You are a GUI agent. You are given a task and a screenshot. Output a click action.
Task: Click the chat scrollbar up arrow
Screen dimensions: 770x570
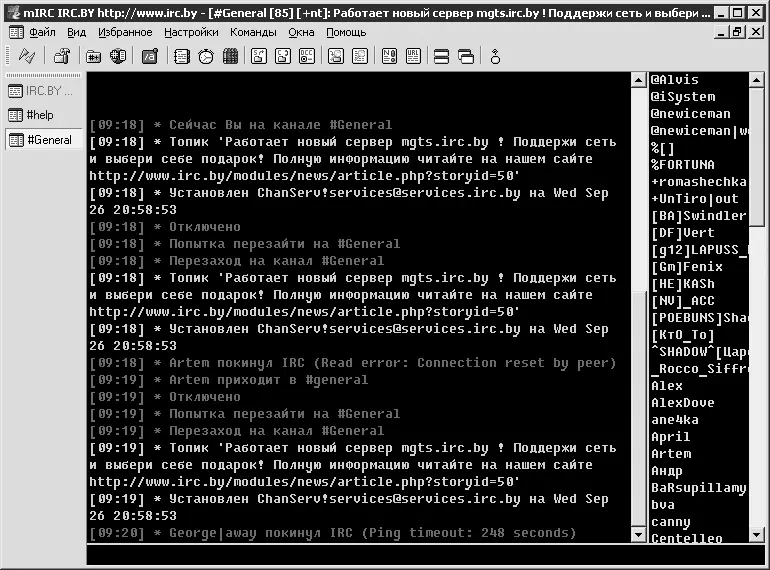638,80
